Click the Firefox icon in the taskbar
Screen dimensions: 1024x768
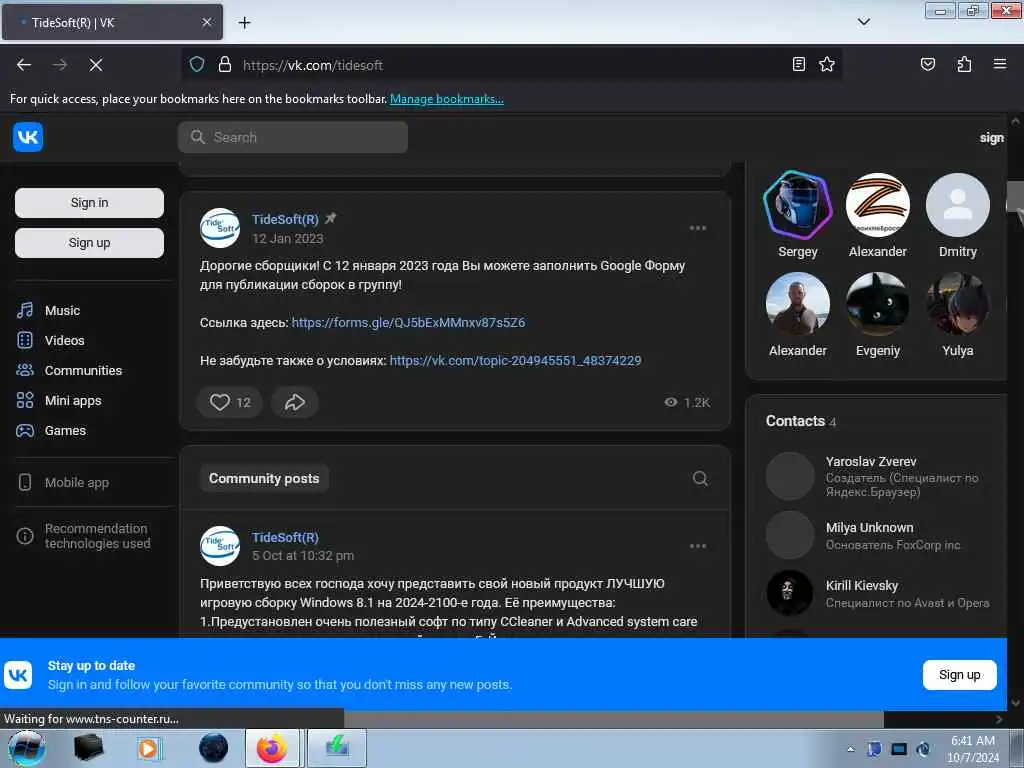[x=272, y=748]
